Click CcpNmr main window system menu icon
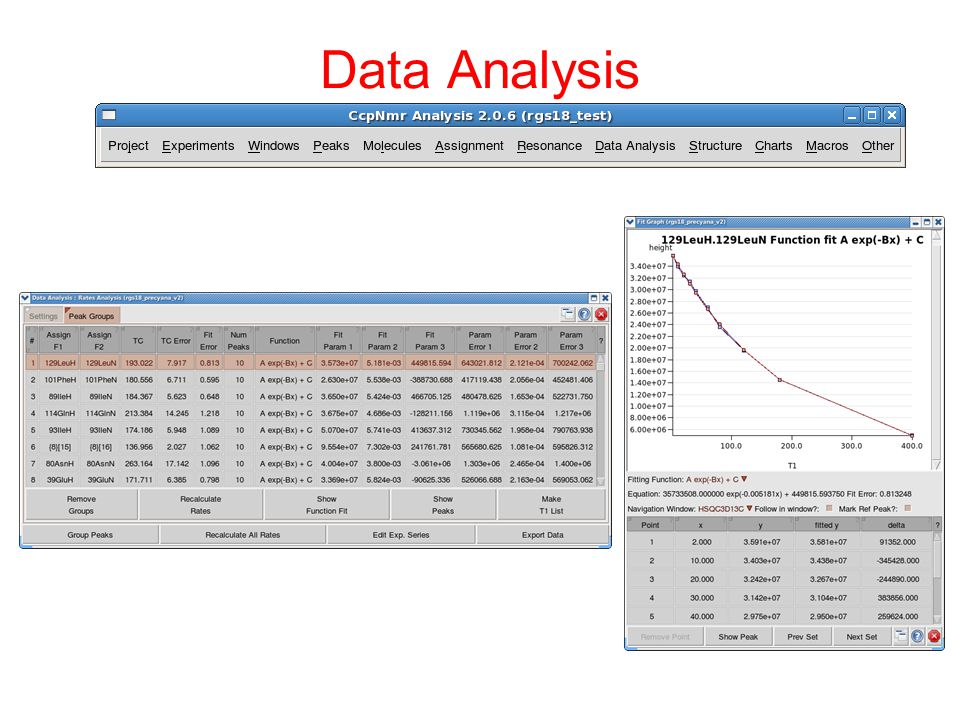960x720 pixels. click(x=110, y=114)
